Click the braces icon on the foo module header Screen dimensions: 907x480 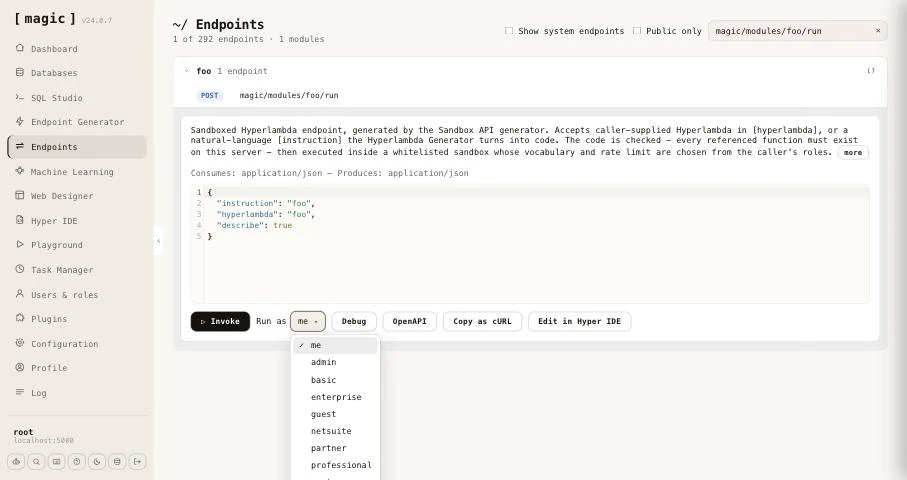coord(871,71)
